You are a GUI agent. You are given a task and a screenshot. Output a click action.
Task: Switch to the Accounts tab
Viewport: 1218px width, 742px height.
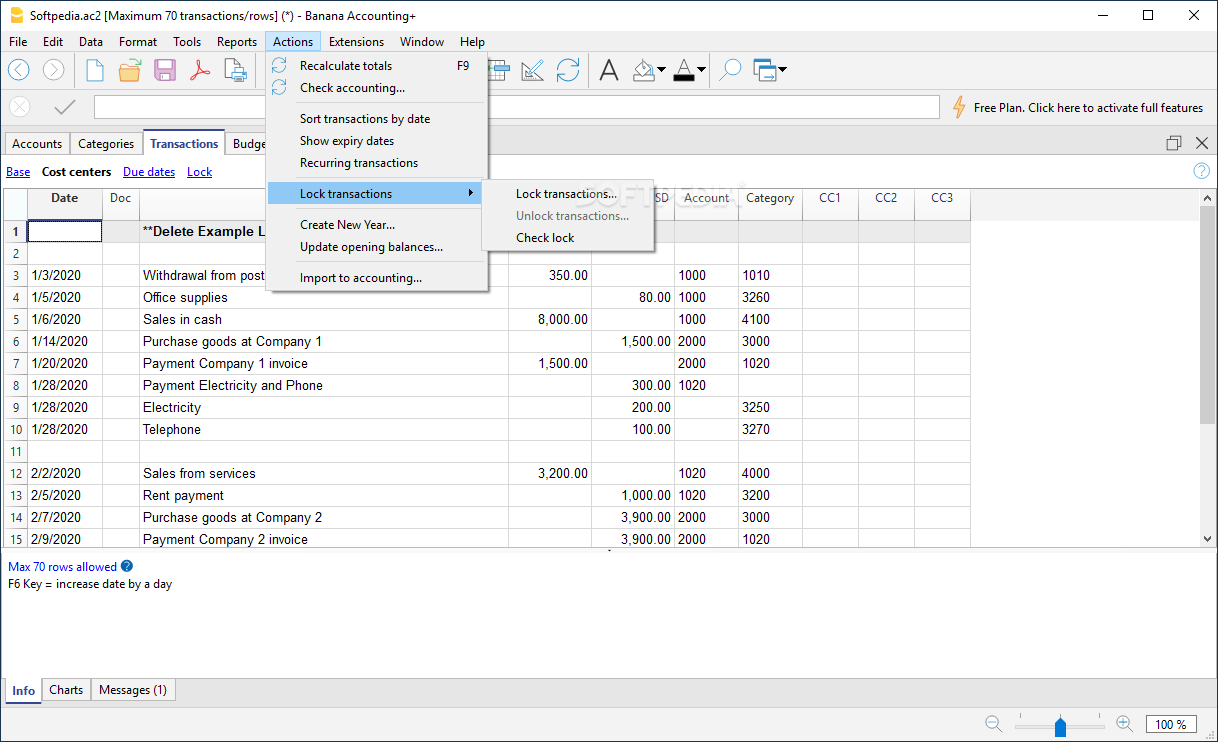[37, 144]
